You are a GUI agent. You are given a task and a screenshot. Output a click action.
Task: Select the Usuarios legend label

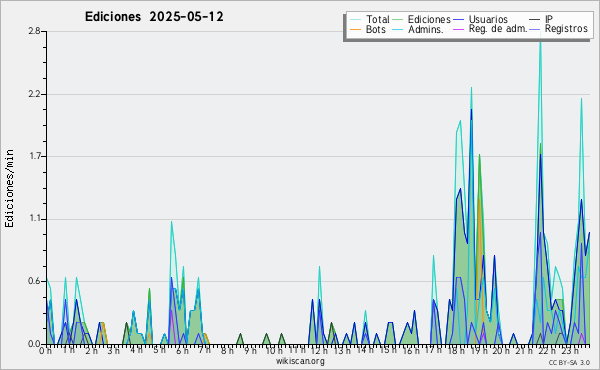point(488,20)
